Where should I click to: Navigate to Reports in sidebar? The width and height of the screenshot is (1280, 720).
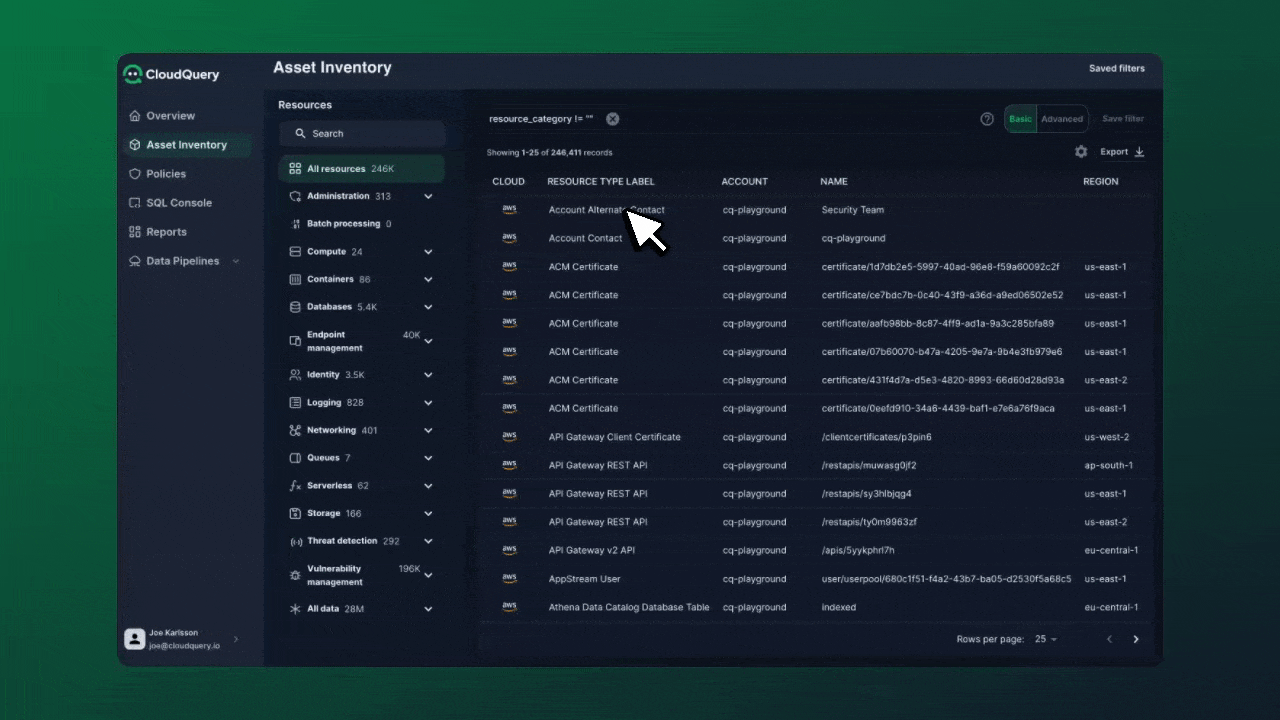click(166, 232)
